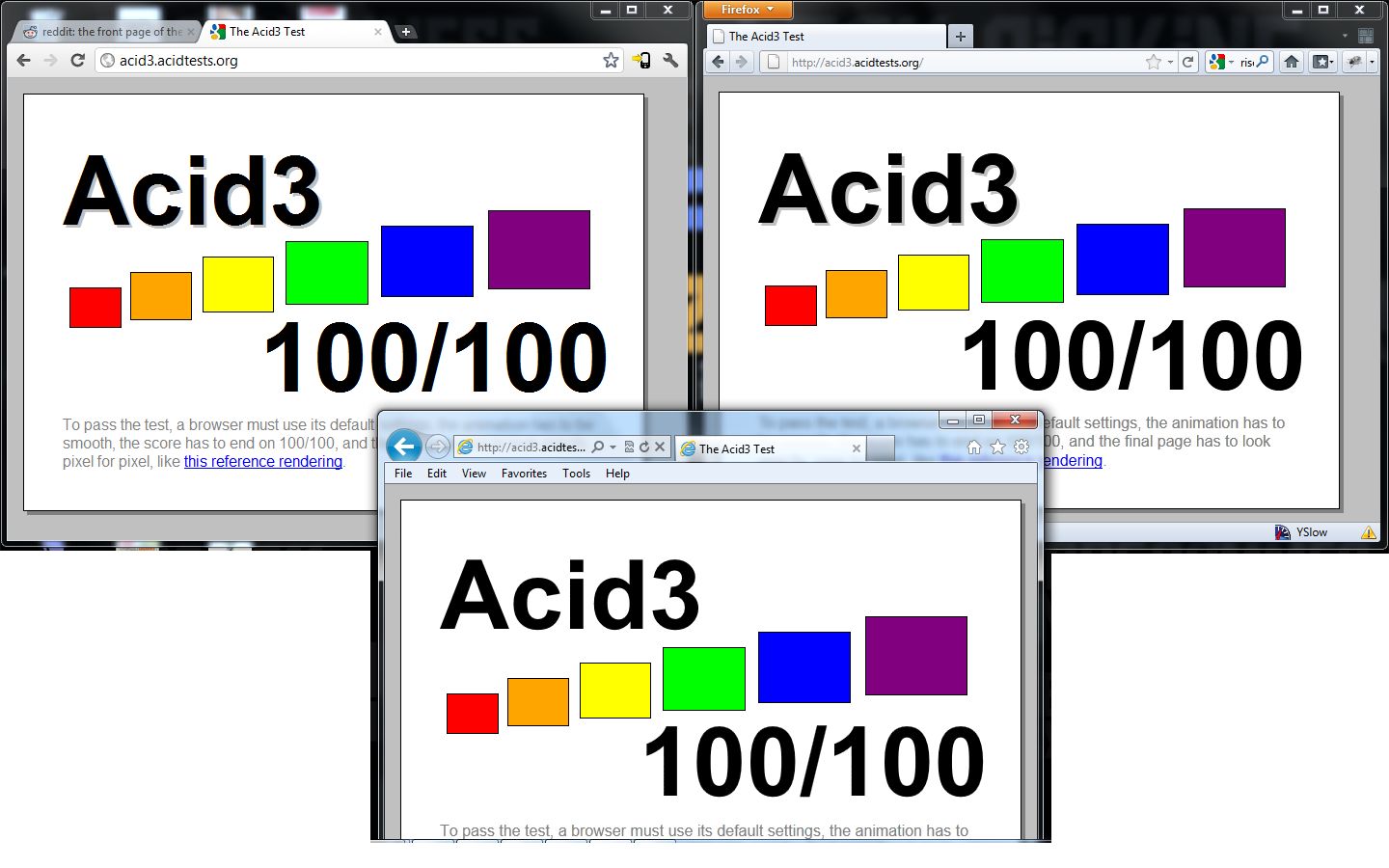1389x868 pixels.
Task: Click Chrome's wrench settings icon
Action: point(670,61)
